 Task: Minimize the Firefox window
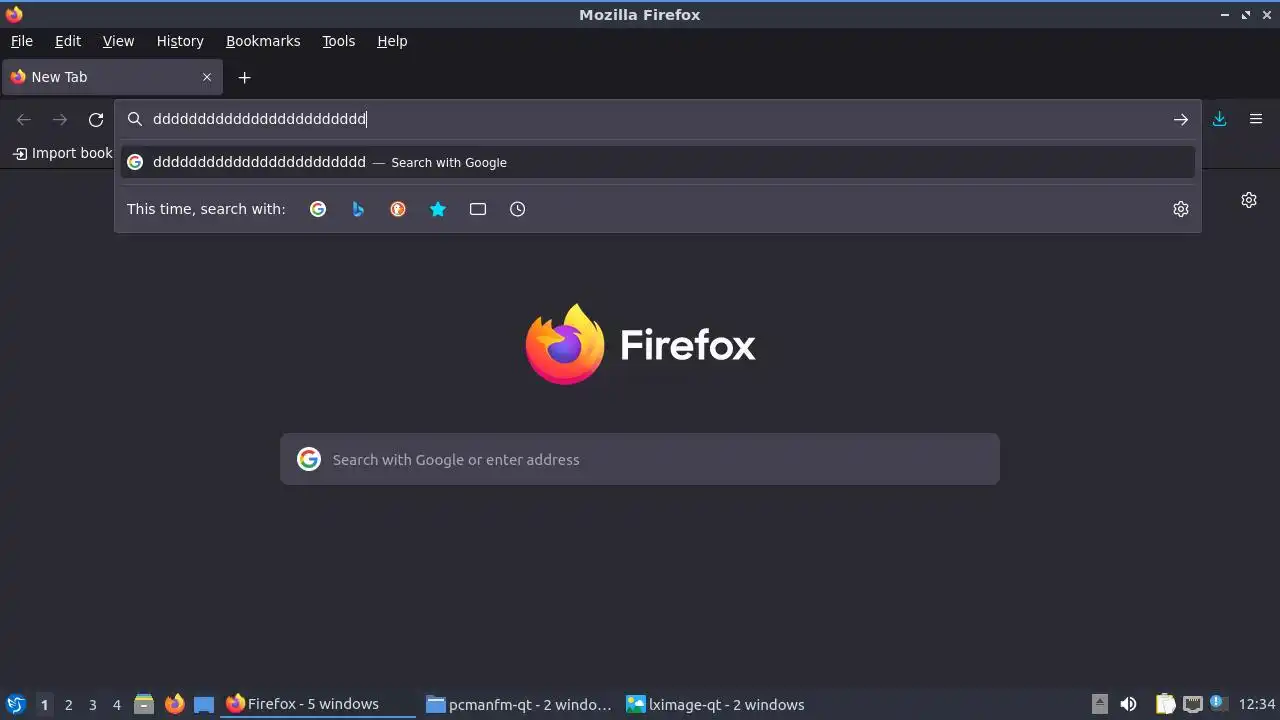click(1225, 15)
